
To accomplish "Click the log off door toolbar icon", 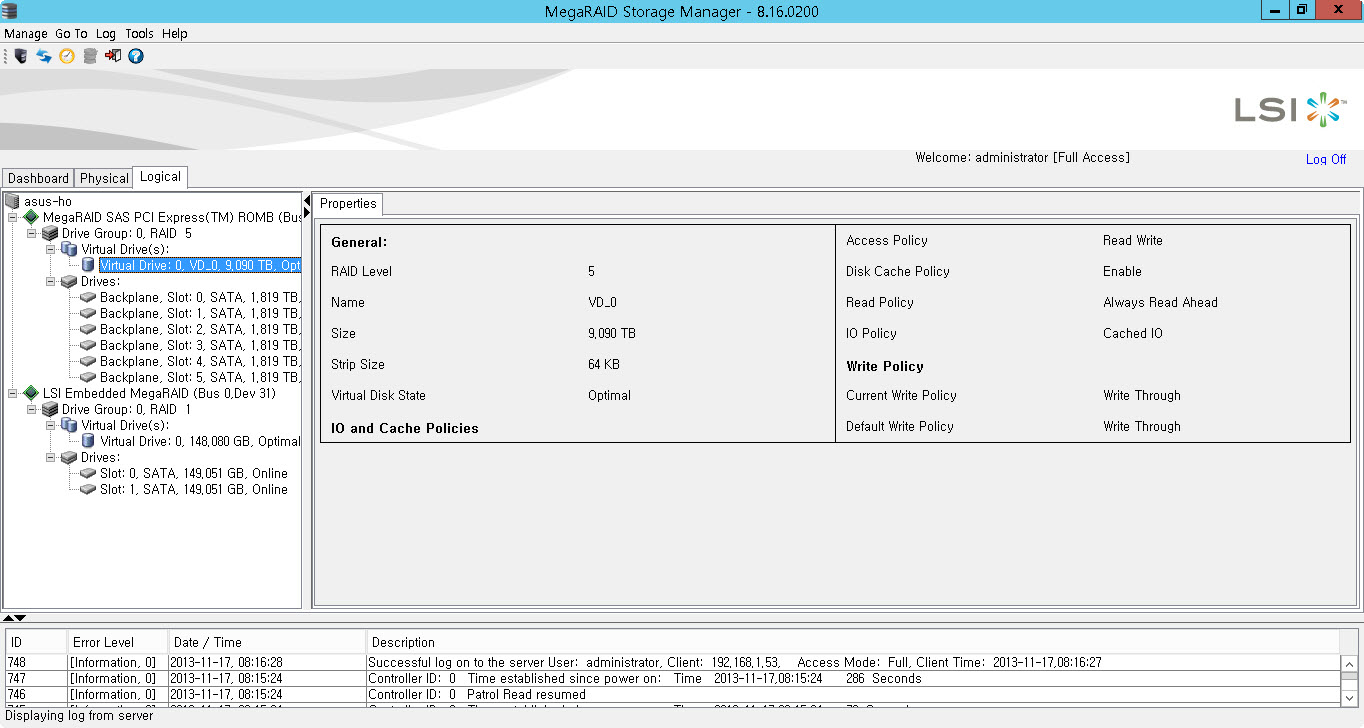I will point(113,56).
